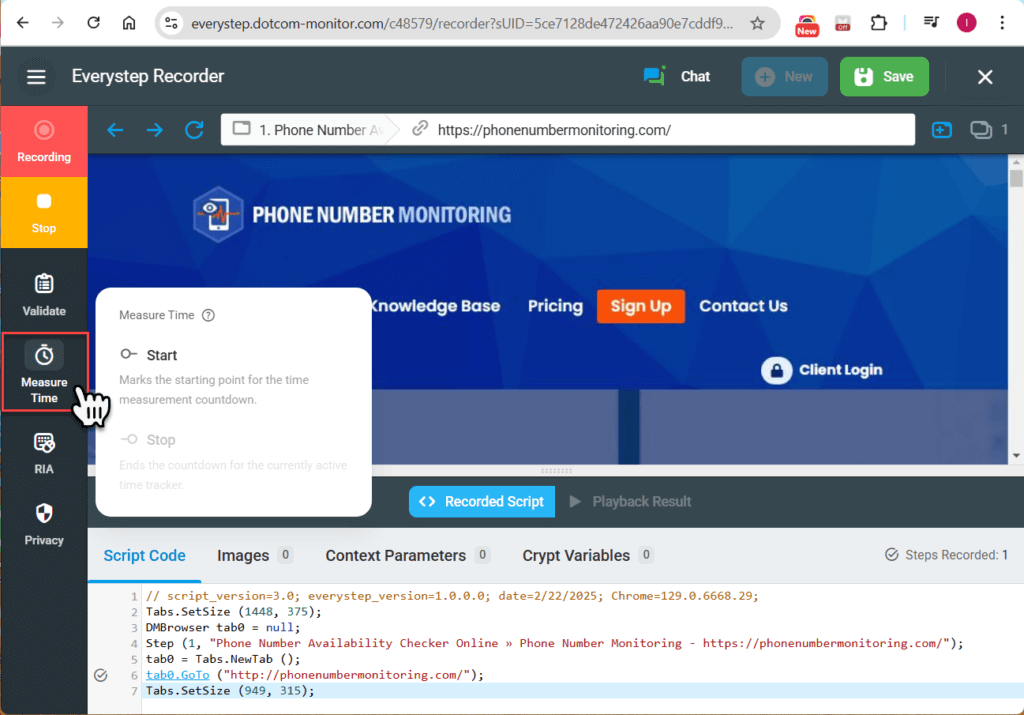Image resolution: width=1024 pixels, height=715 pixels.
Task: Open the RIA tool in sidebar
Action: click(44, 442)
